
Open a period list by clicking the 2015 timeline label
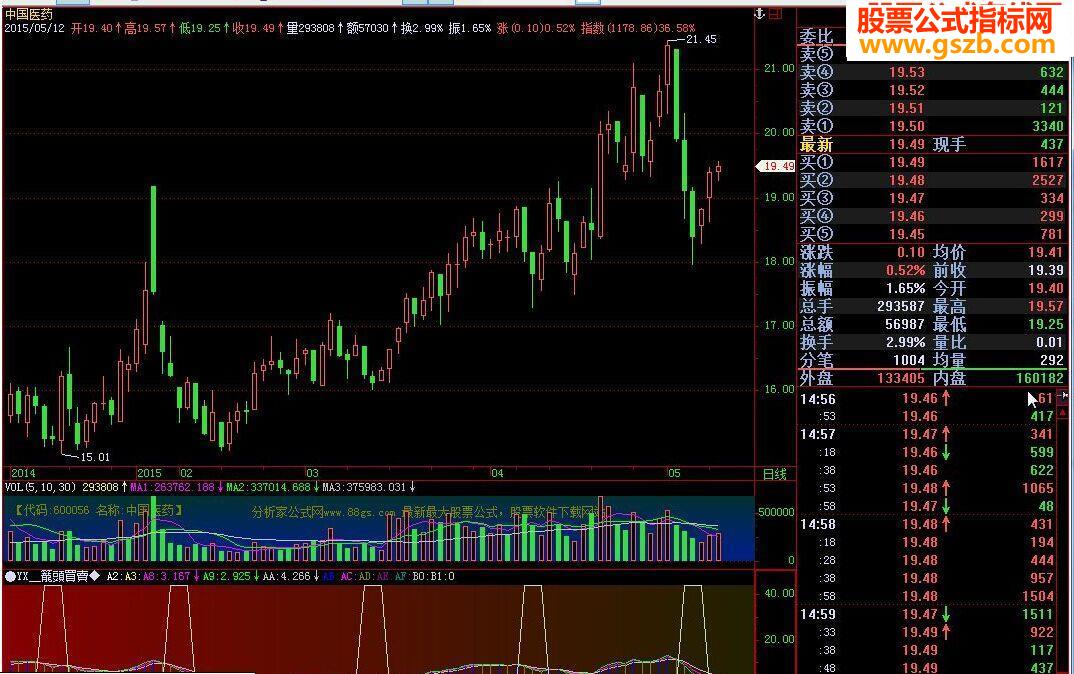(150, 472)
